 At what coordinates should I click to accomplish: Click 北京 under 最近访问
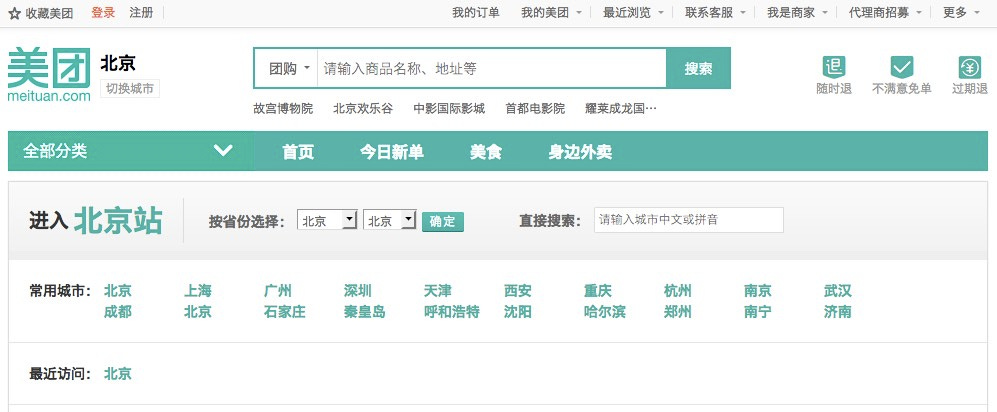coord(118,374)
